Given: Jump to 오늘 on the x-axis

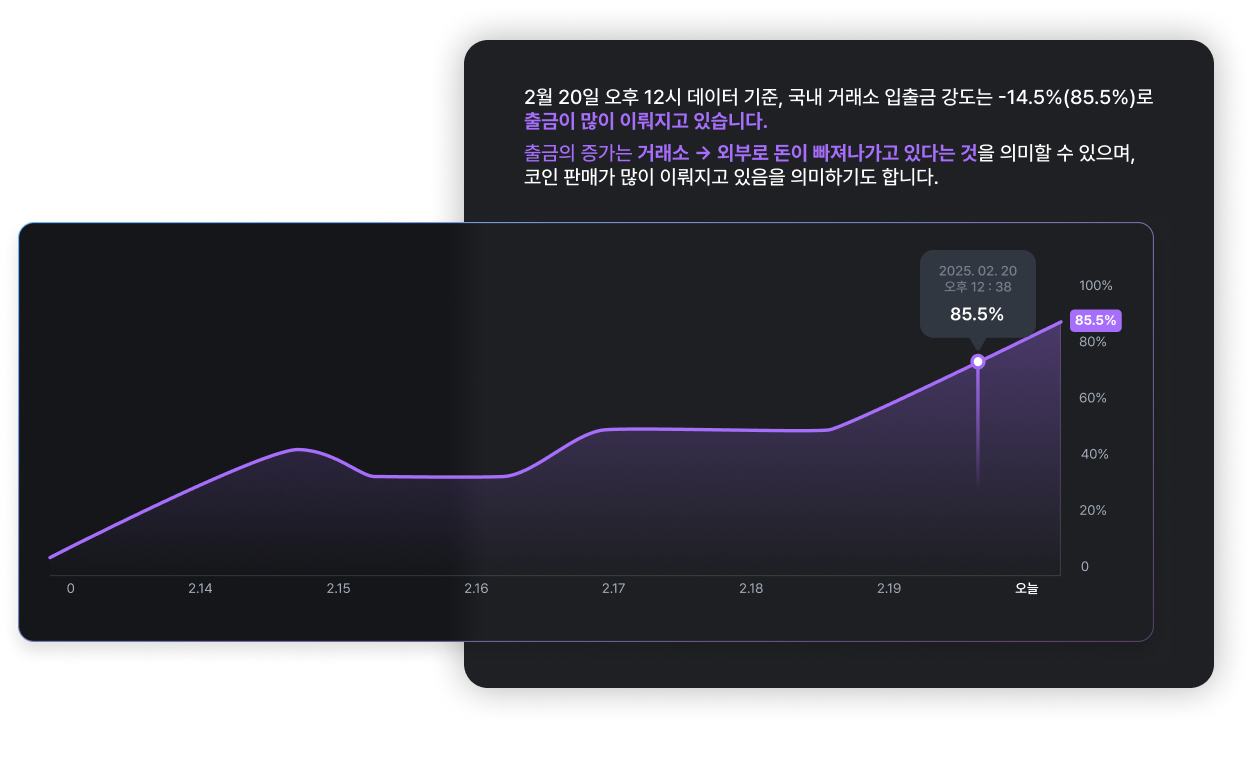Looking at the screenshot, I should pyautogui.click(x=1026, y=589).
